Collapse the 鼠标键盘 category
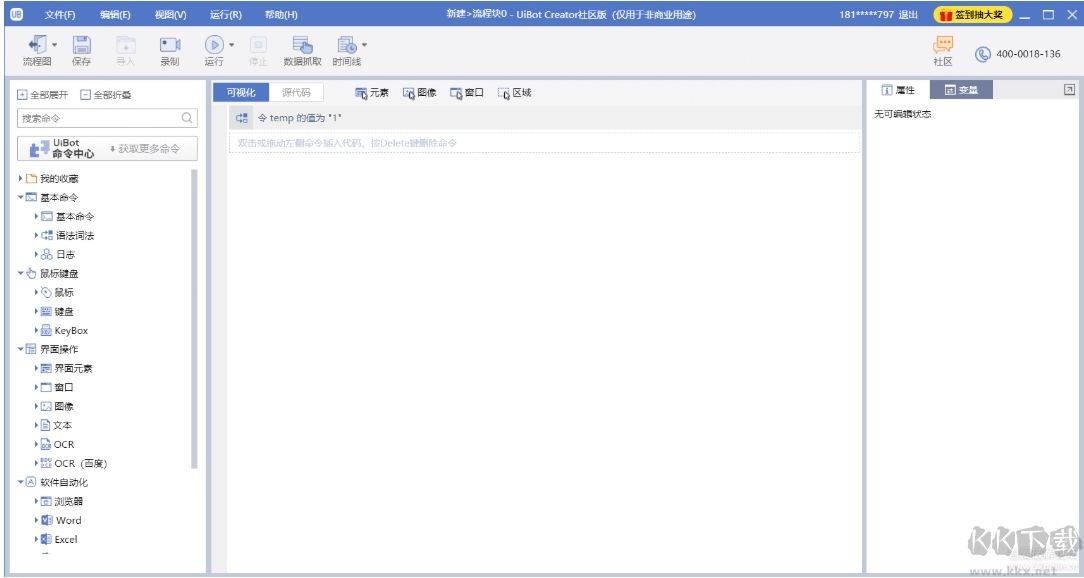Image resolution: width=1084 pixels, height=578 pixels. click(x=21, y=273)
